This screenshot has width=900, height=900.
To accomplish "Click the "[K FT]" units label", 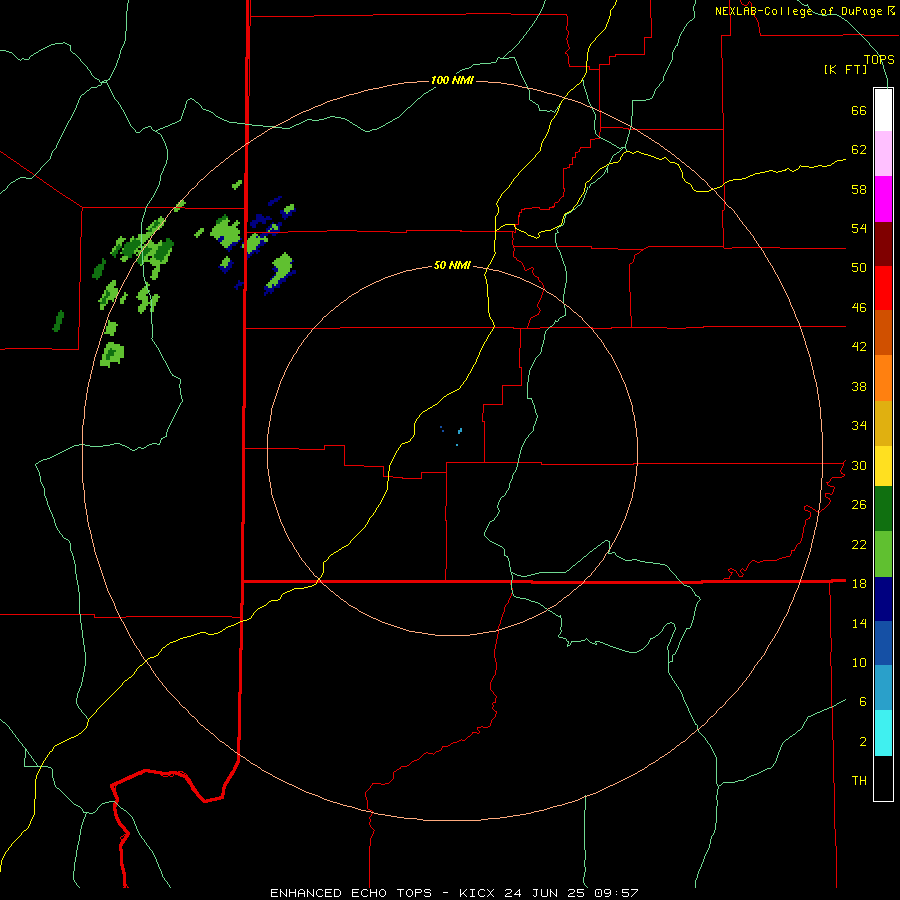I will [845, 70].
